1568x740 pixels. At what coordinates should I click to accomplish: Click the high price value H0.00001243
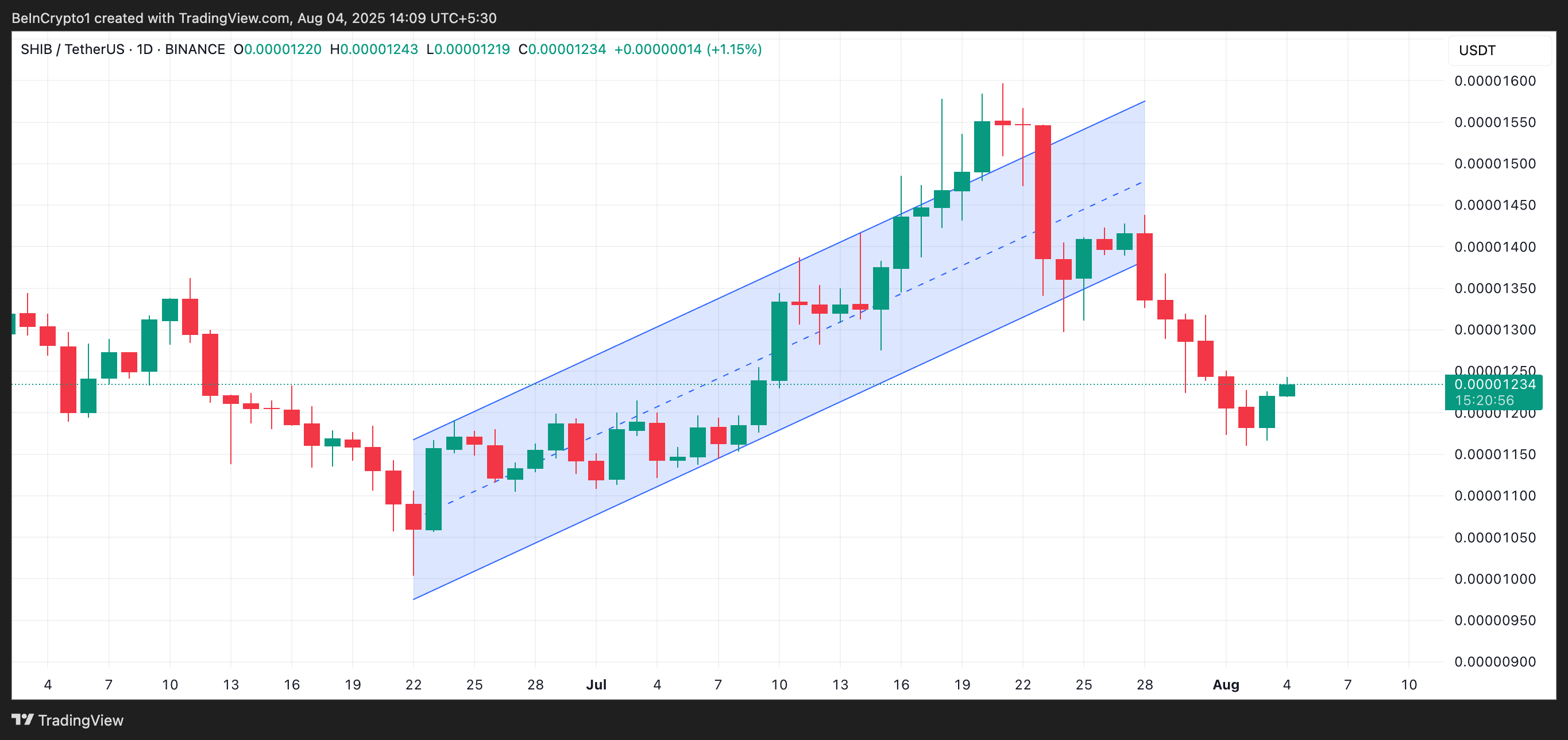coord(374,49)
